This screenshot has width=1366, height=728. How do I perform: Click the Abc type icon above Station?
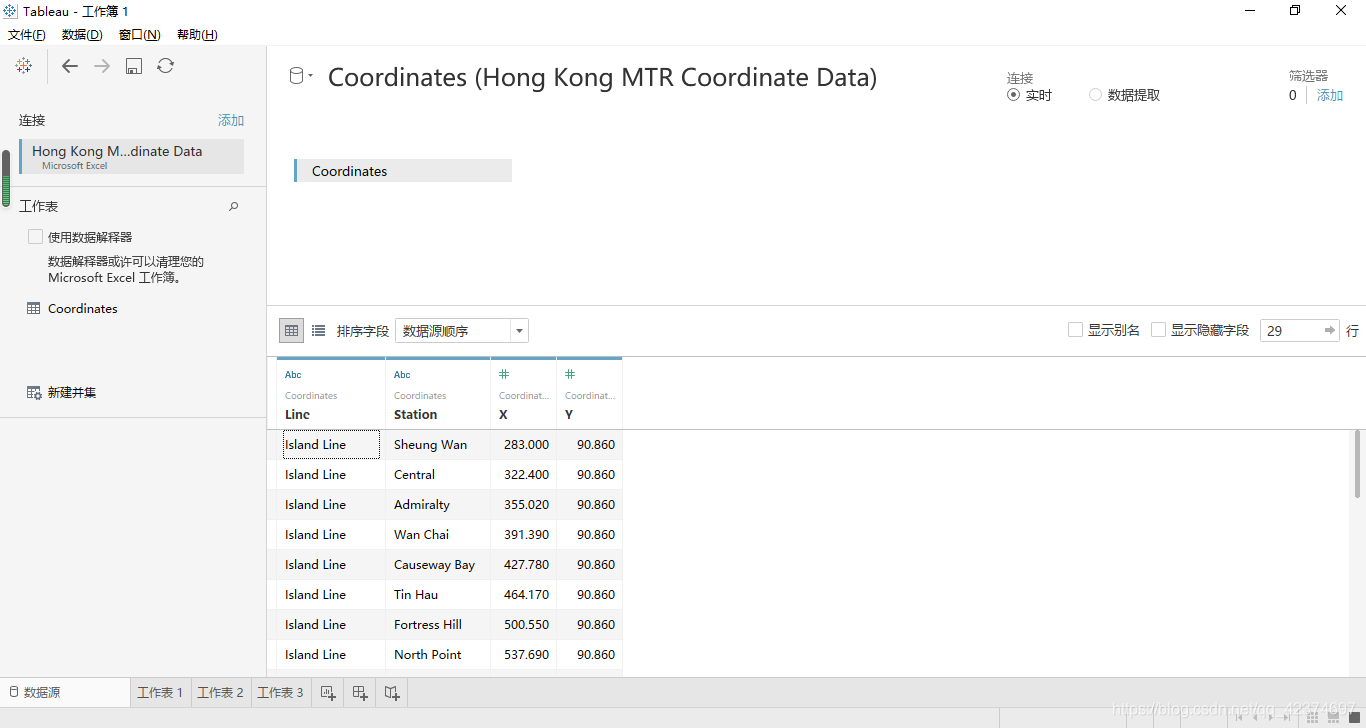(x=402, y=375)
